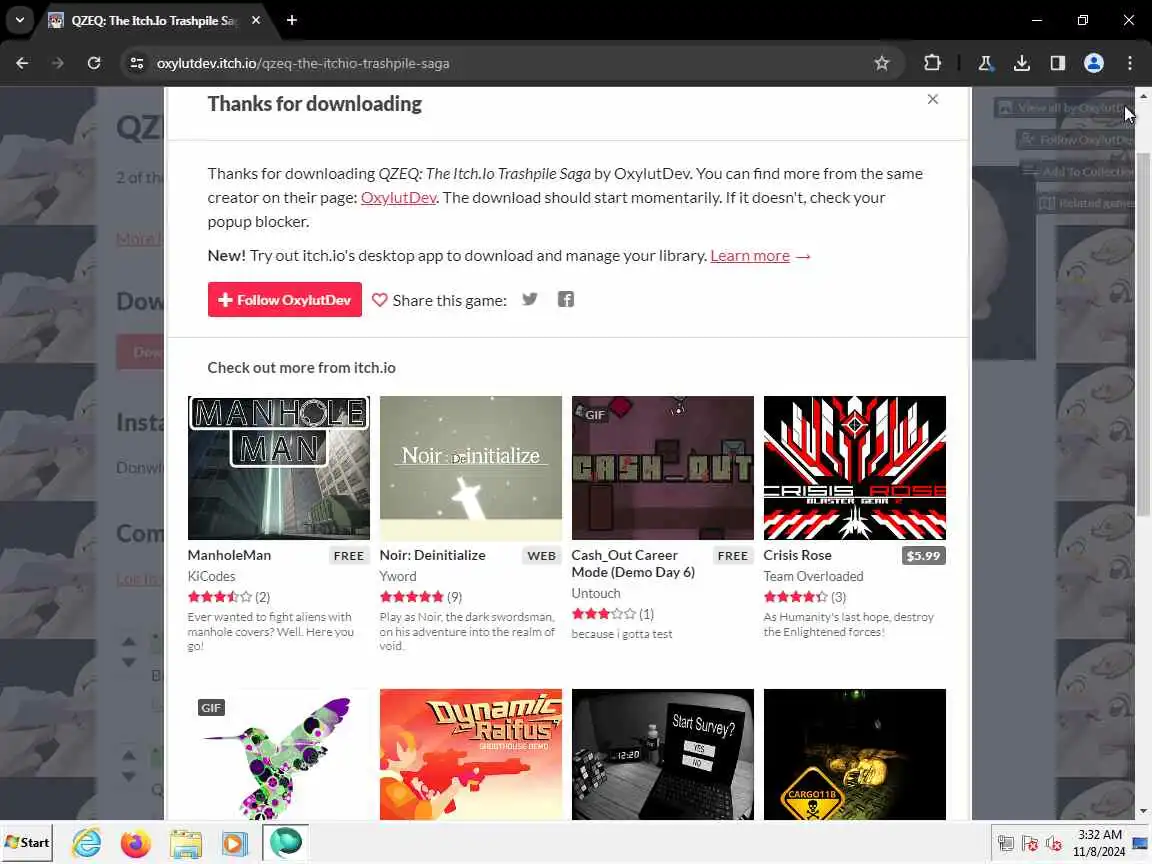Expand the tab search dropdown

coord(20,21)
